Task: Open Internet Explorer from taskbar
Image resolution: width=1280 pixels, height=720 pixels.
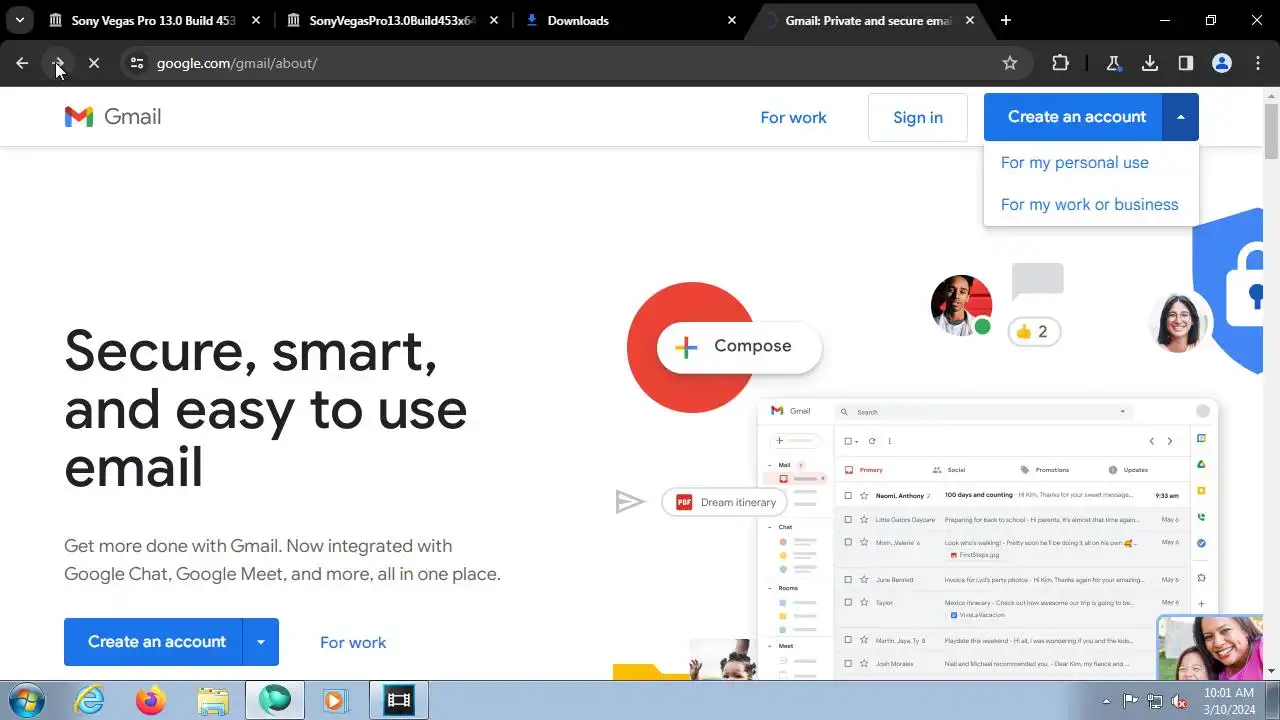Action: (x=90, y=700)
